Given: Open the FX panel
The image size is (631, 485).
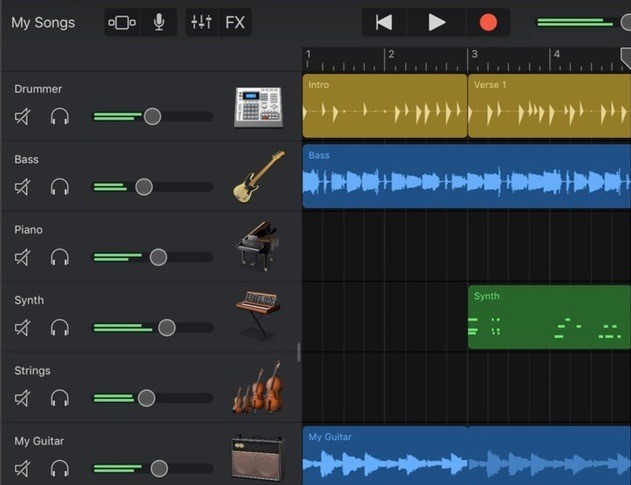Looking at the screenshot, I should click(235, 22).
